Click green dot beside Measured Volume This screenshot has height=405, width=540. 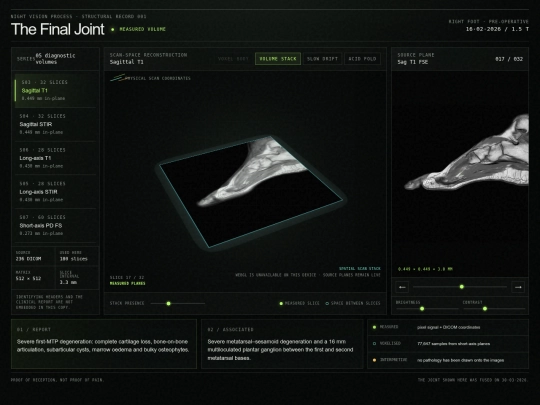click(x=113, y=29)
